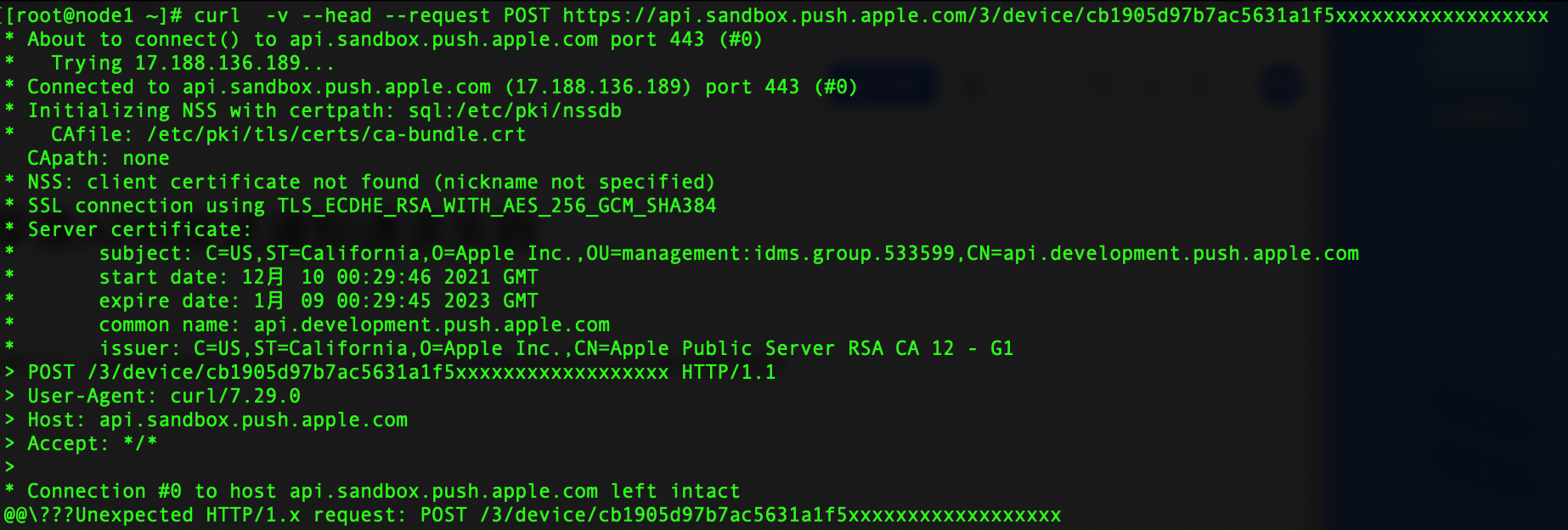Click the [root@node1 ~]# shell prompt
This screenshot has height=530, width=1568.
pyautogui.click(x=93, y=16)
